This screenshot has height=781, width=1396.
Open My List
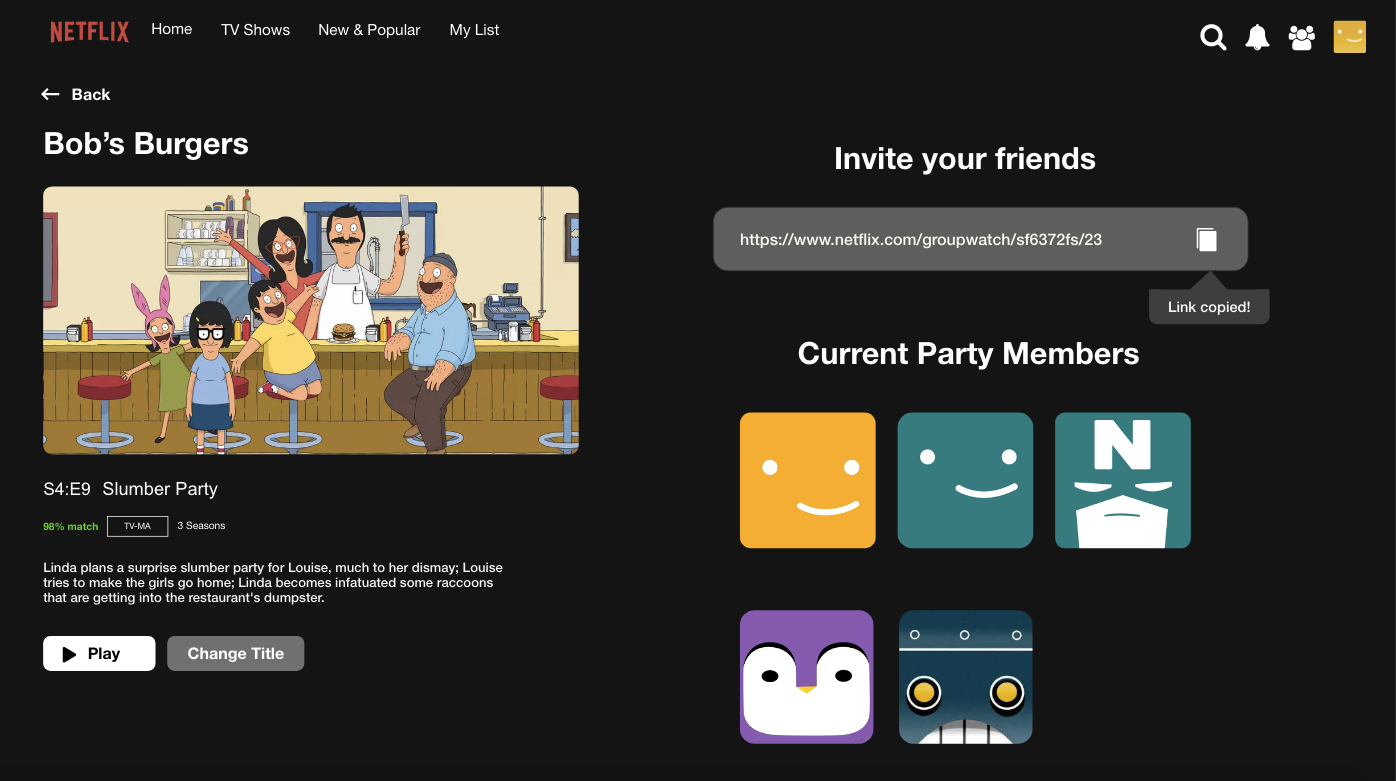[474, 30]
